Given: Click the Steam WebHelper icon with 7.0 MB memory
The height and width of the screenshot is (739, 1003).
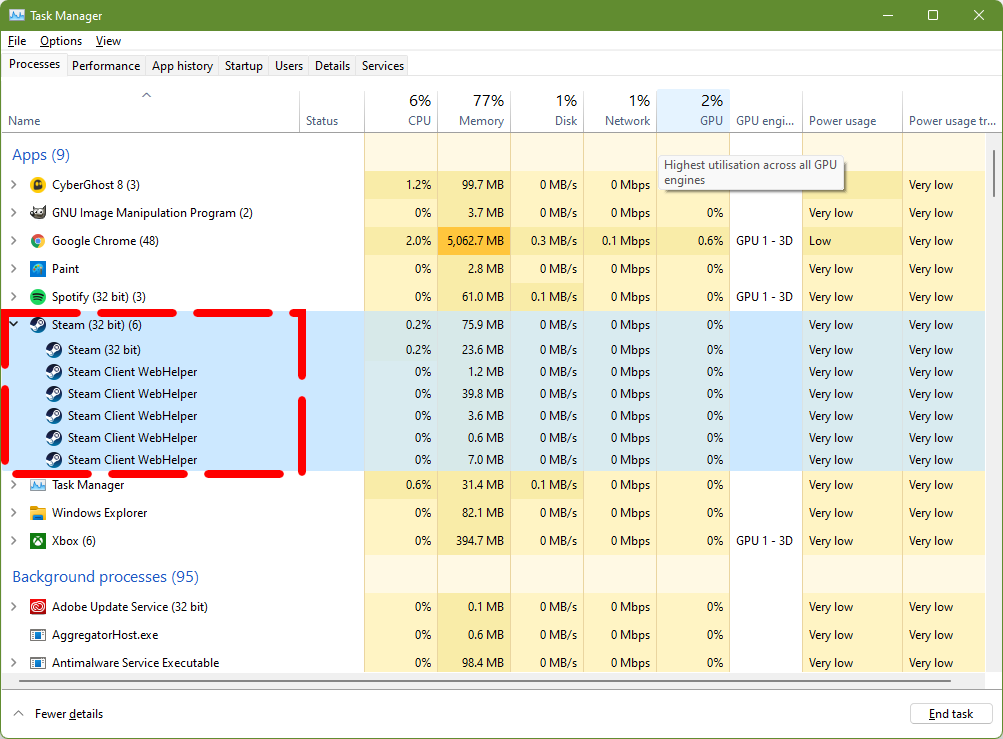Looking at the screenshot, I should pos(54,460).
